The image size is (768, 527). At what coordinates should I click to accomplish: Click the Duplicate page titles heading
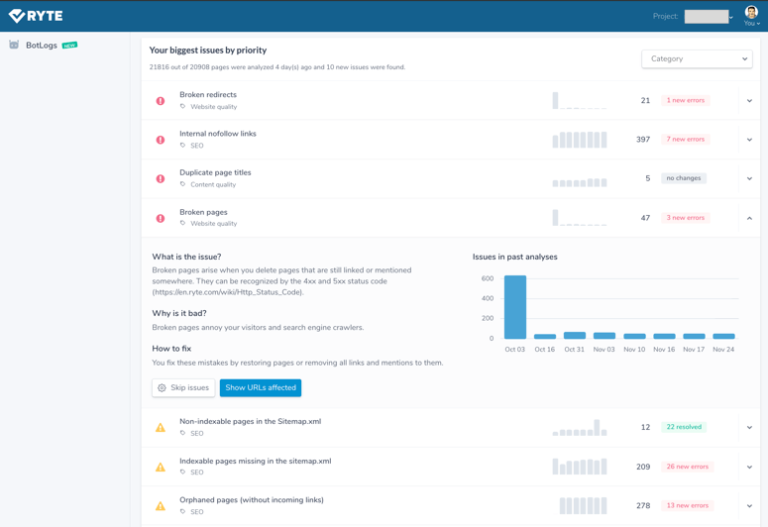[215, 172]
